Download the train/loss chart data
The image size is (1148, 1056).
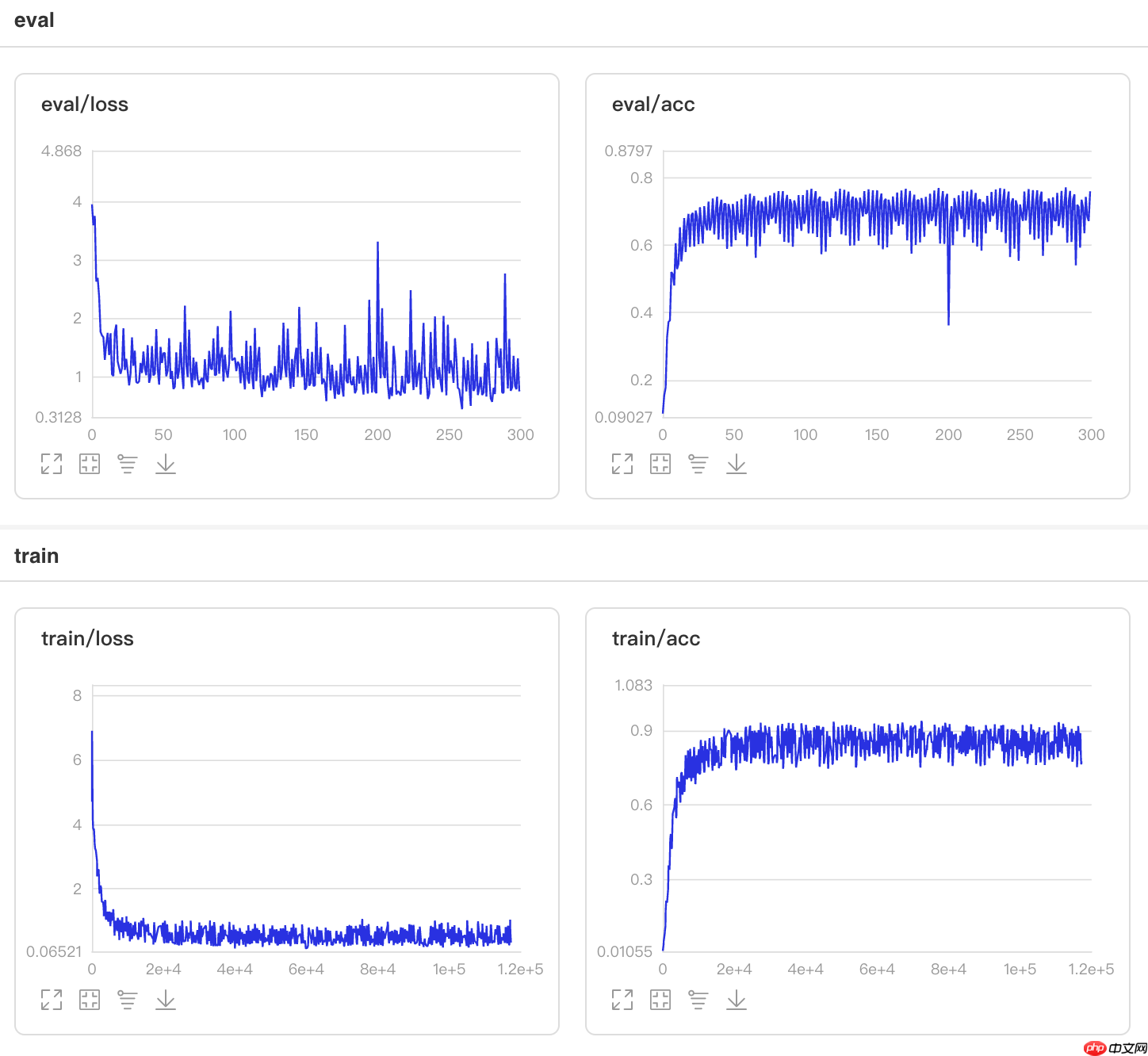(166, 1000)
